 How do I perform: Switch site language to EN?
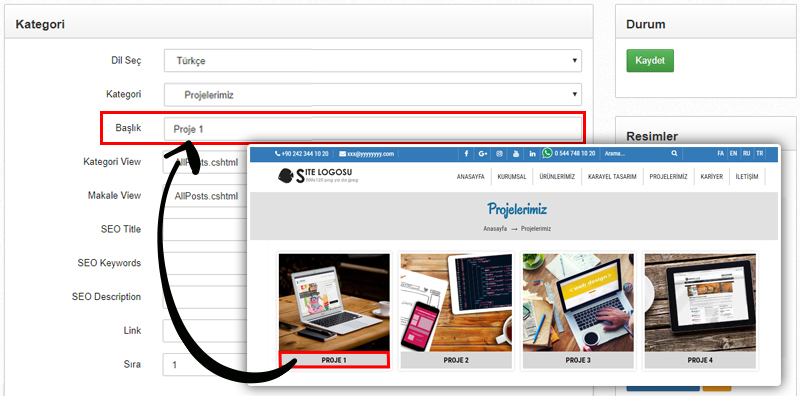733,153
